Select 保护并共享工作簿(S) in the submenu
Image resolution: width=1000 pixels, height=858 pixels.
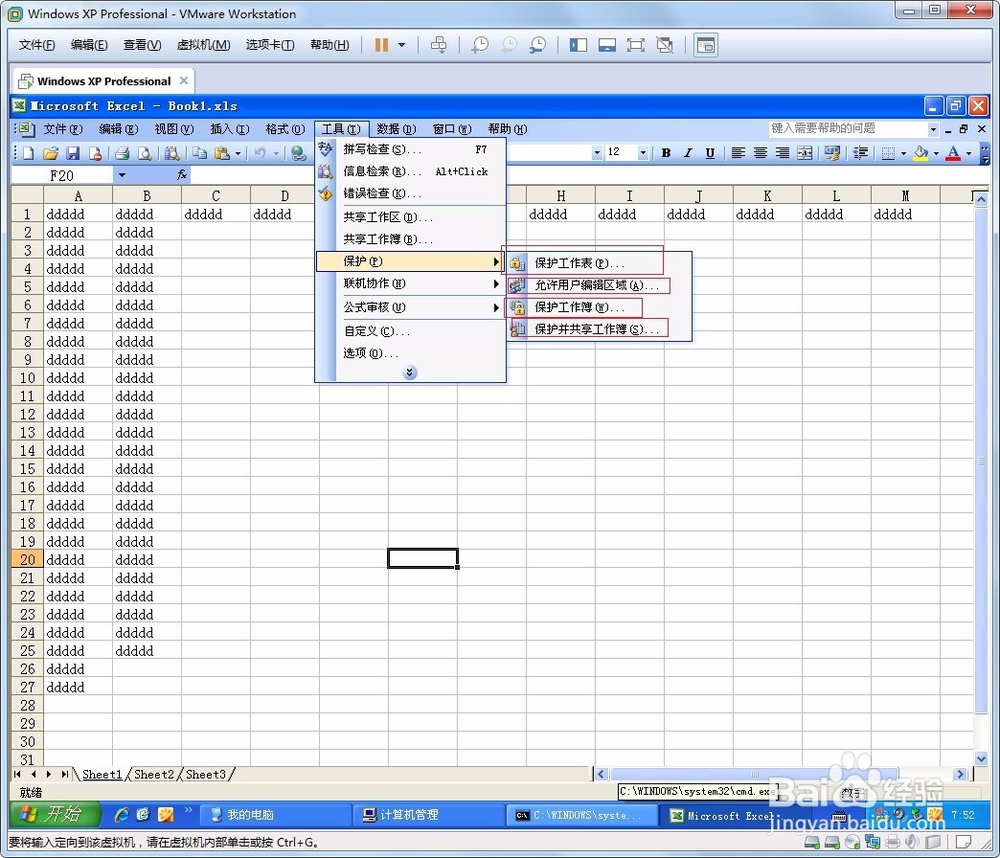599,329
